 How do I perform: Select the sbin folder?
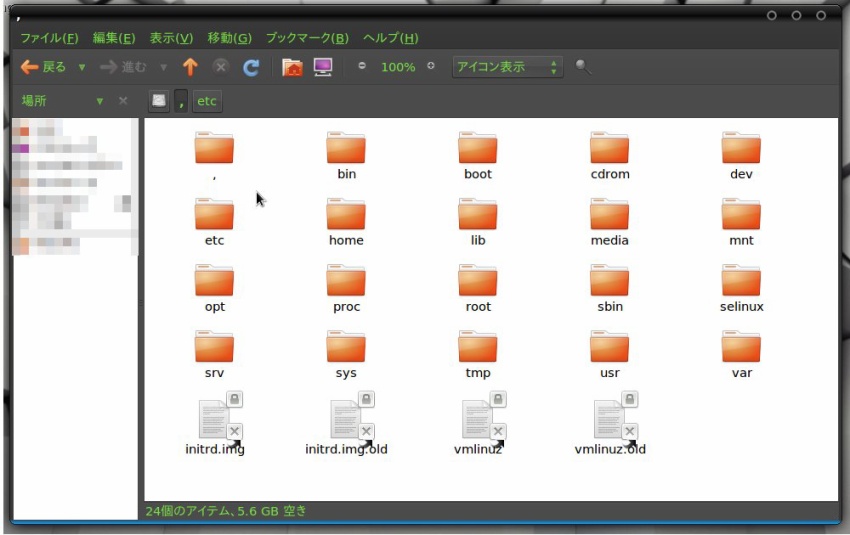(x=610, y=281)
